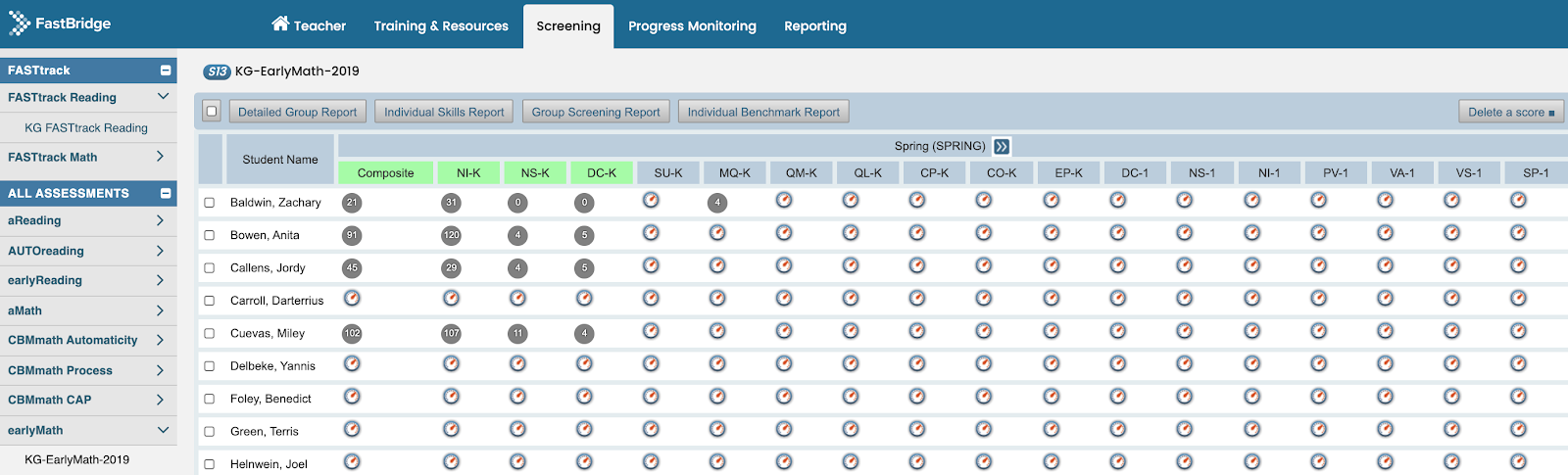Check the box for Bowen, Anita
Screen dimensions: 1568x475
pyautogui.click(x=209, y=235)
